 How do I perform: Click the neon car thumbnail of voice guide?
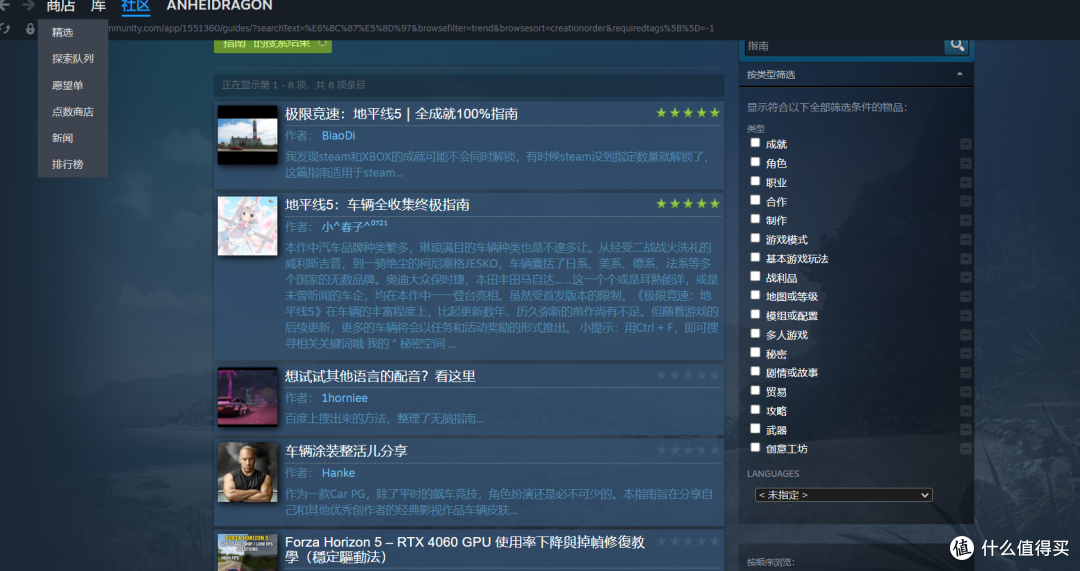(x=247, y=397)
